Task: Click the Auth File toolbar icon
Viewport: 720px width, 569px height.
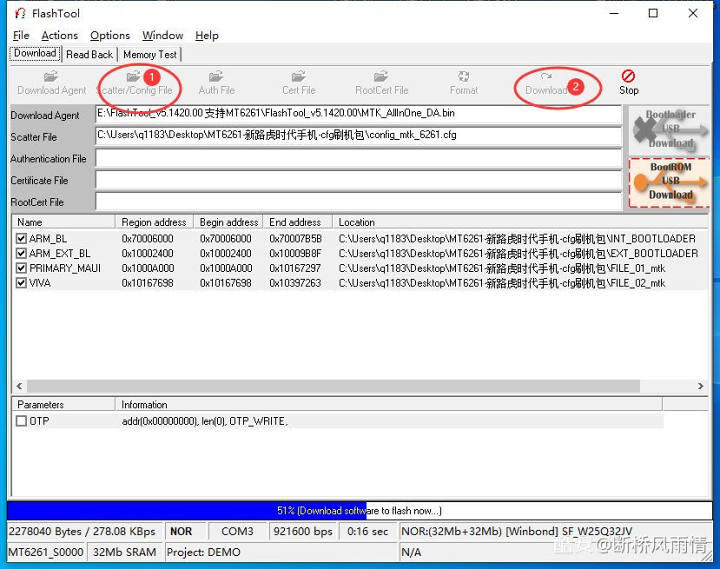Action: point(216,82)
